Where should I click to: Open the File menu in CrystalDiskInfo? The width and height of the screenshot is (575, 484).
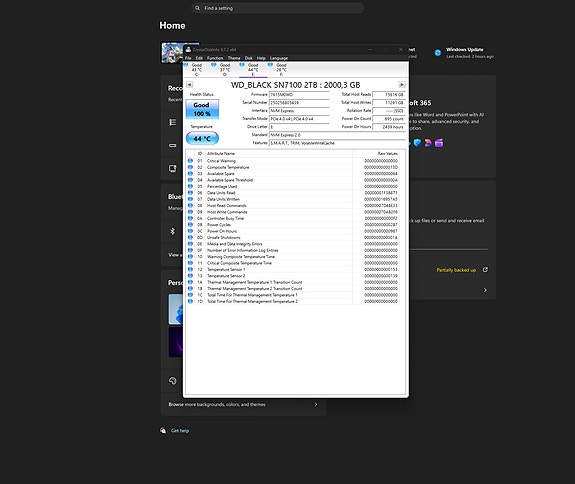click(x=188, y=58)
